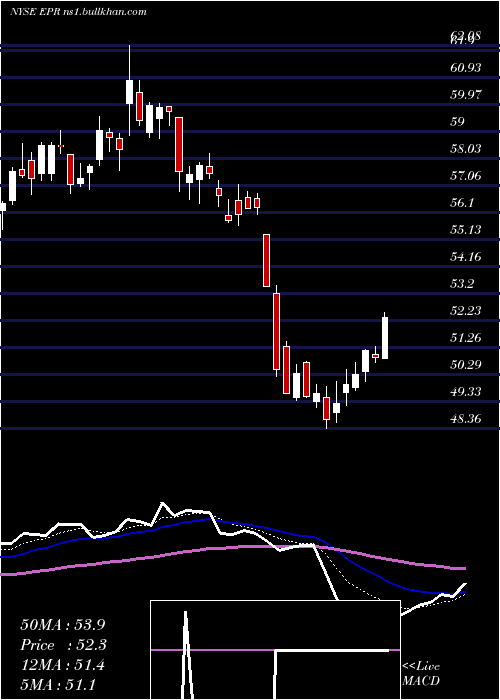Click the MACD spike in the inset panel
The image size is (500, 700).
tap(186, 654)
